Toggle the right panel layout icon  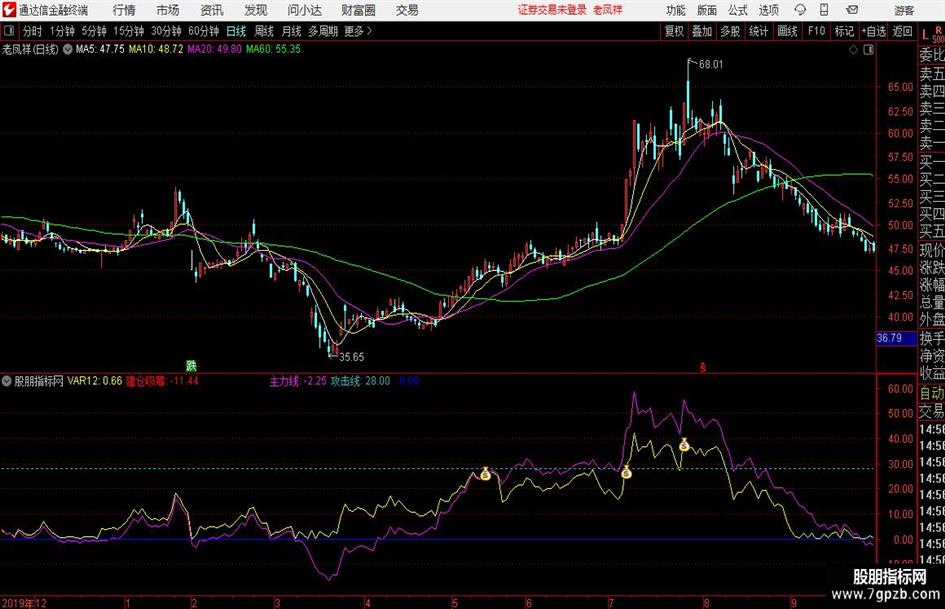868,50
